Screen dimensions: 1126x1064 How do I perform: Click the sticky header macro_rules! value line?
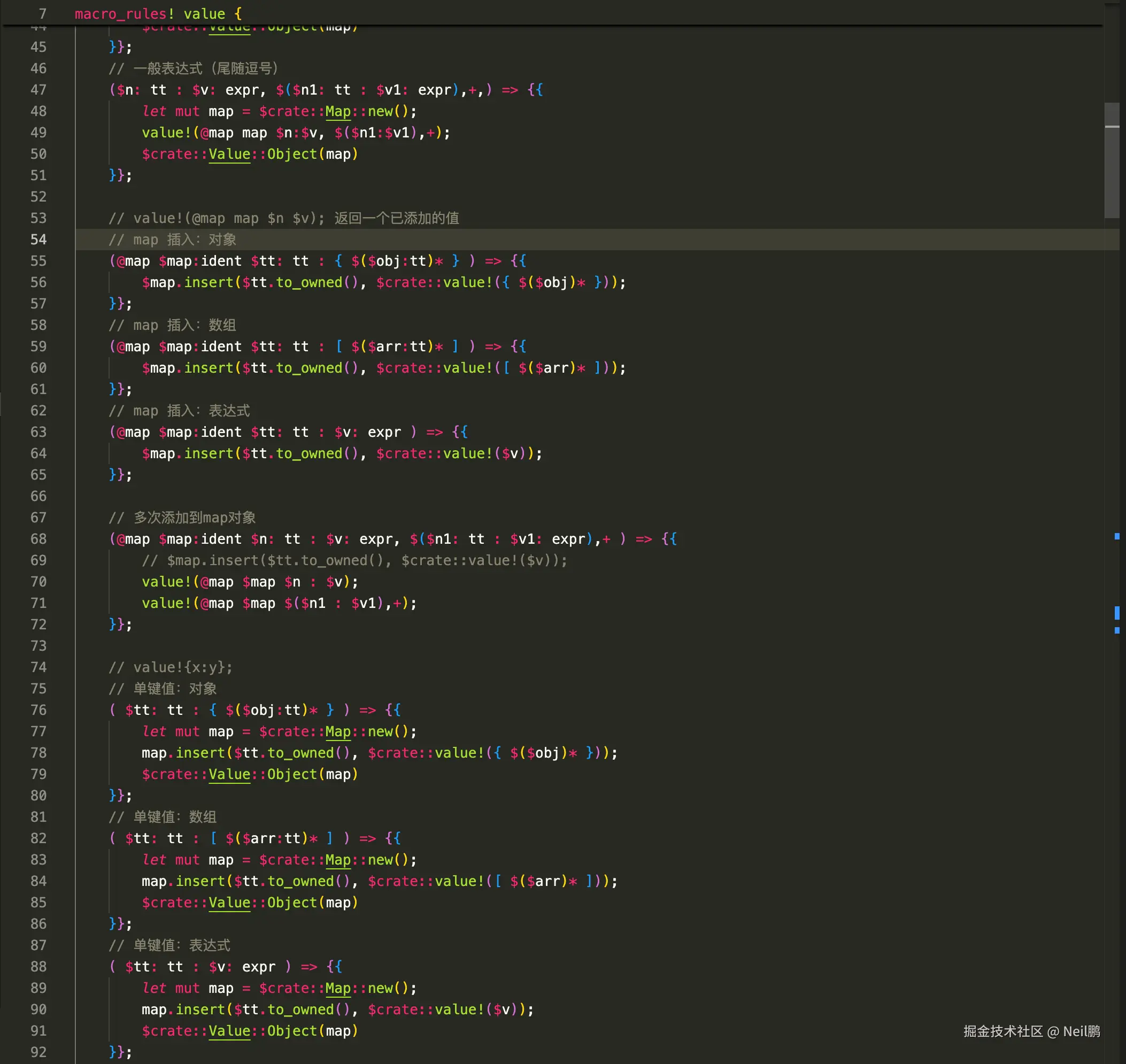click(158, 13)
